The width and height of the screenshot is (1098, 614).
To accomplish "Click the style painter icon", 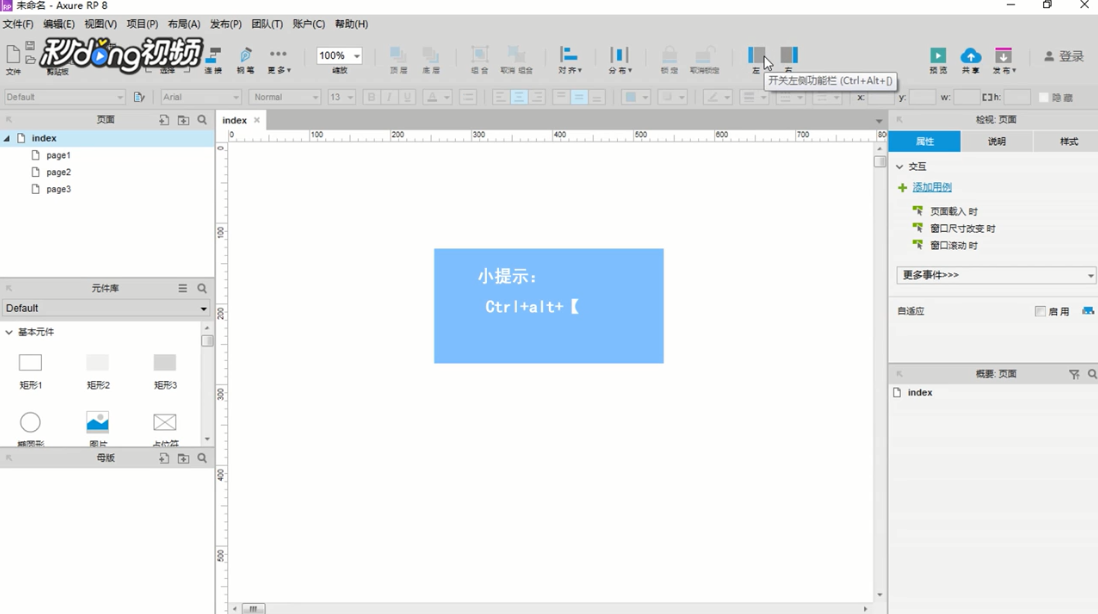I will click(x=139, y=97).
